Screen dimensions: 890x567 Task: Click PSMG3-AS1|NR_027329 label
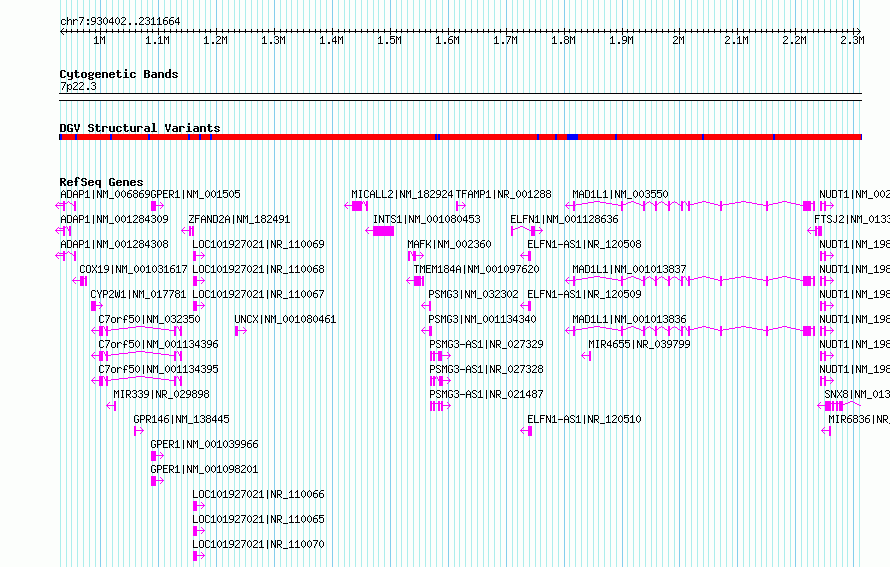click(x=486, y=344)
